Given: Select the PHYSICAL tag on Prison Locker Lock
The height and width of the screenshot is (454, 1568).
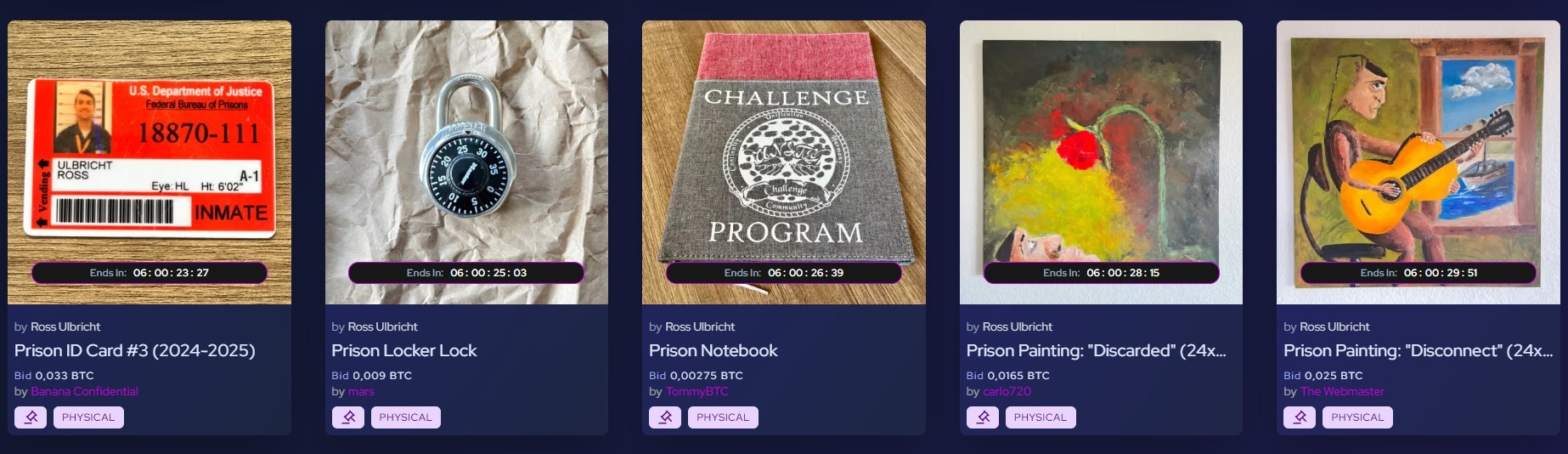Looking at the screenshot, I should pos(406,417).
